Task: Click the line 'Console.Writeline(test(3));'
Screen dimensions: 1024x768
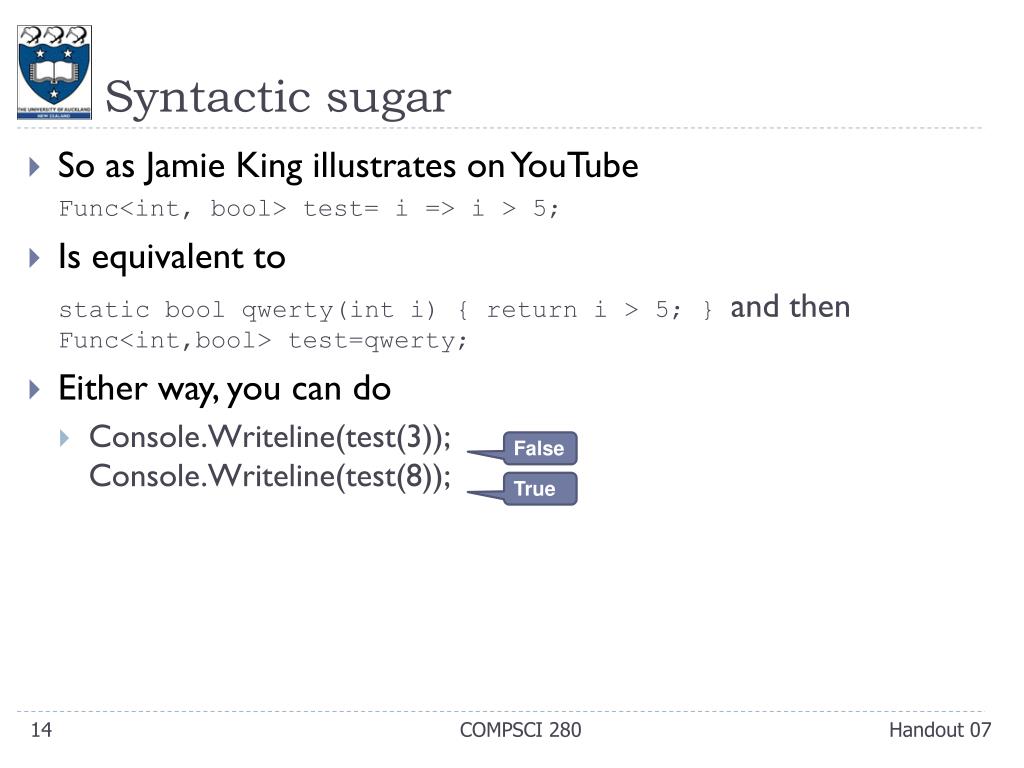Action: pyautogui.click(x=270, y=438)
